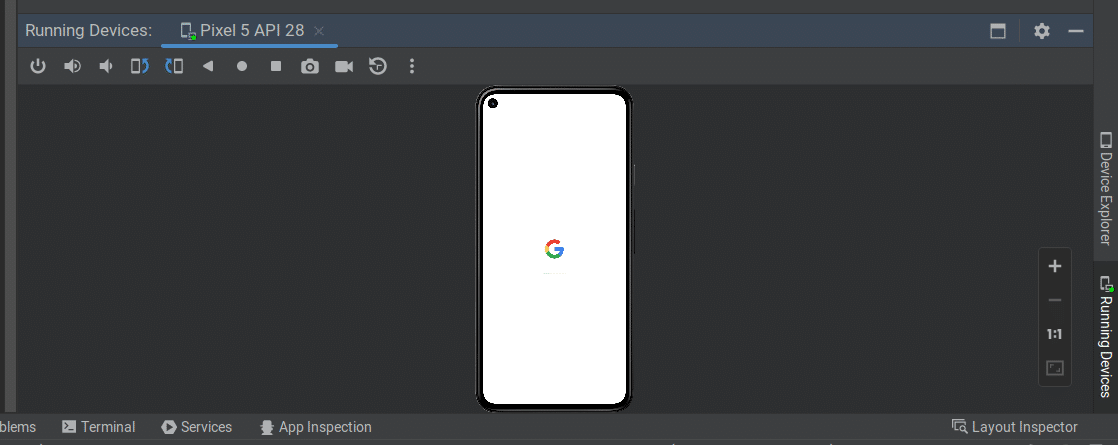1118x445 pixels.
Task: Open the Terminal tool window
Action: [98, 426]
